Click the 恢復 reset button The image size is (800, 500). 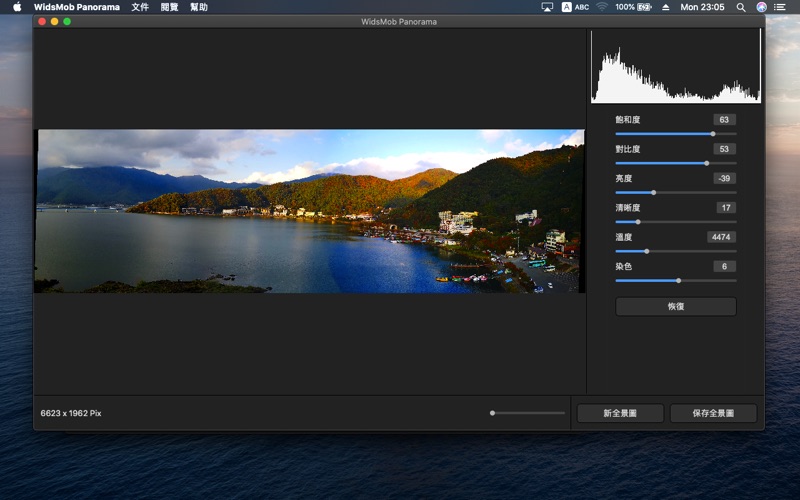676,307
